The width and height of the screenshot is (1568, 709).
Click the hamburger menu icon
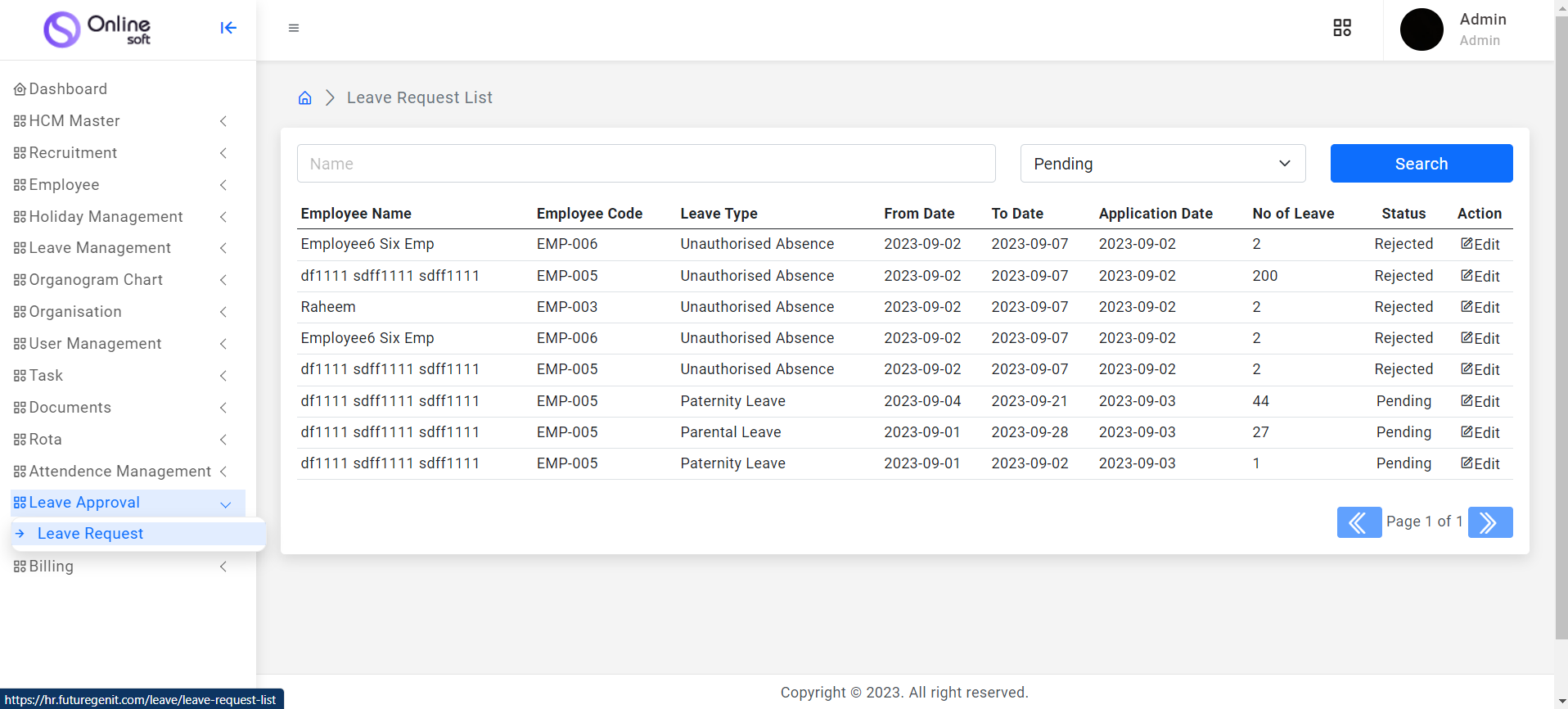(x=294, y=28)
